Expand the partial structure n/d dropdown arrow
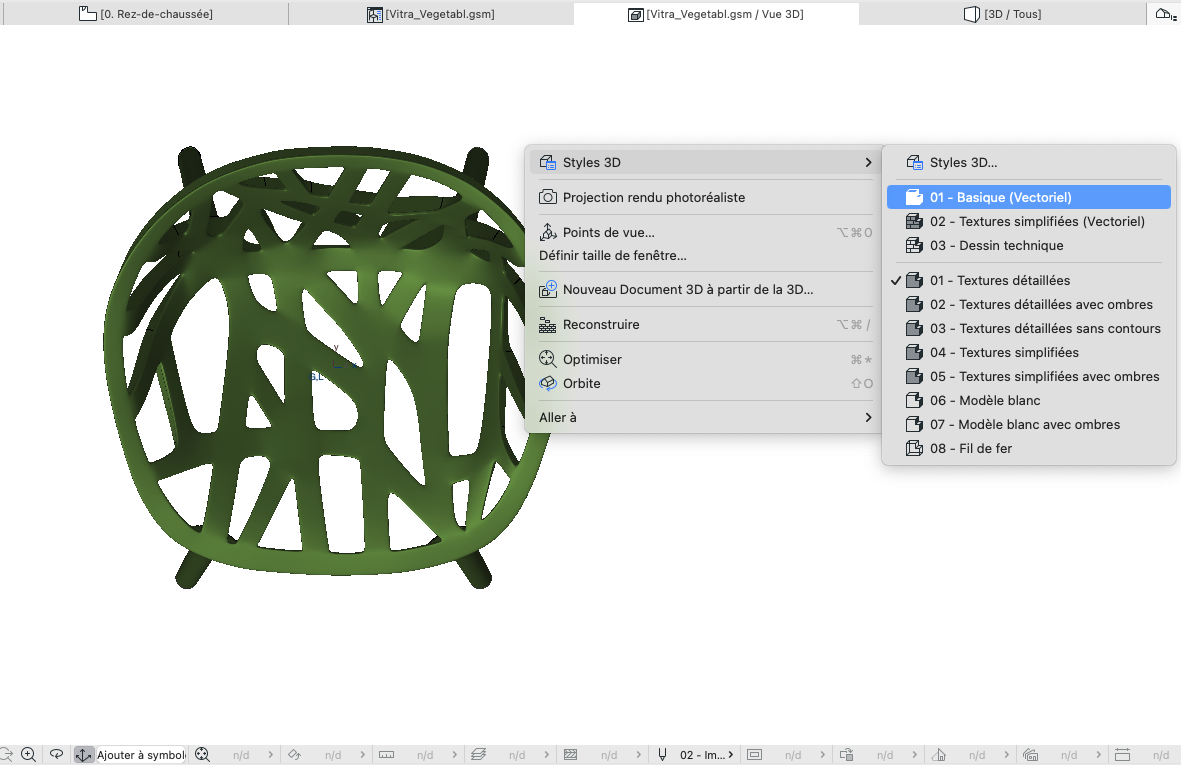This screenshot has height=765, width=1181. click(x=639, y=754)
